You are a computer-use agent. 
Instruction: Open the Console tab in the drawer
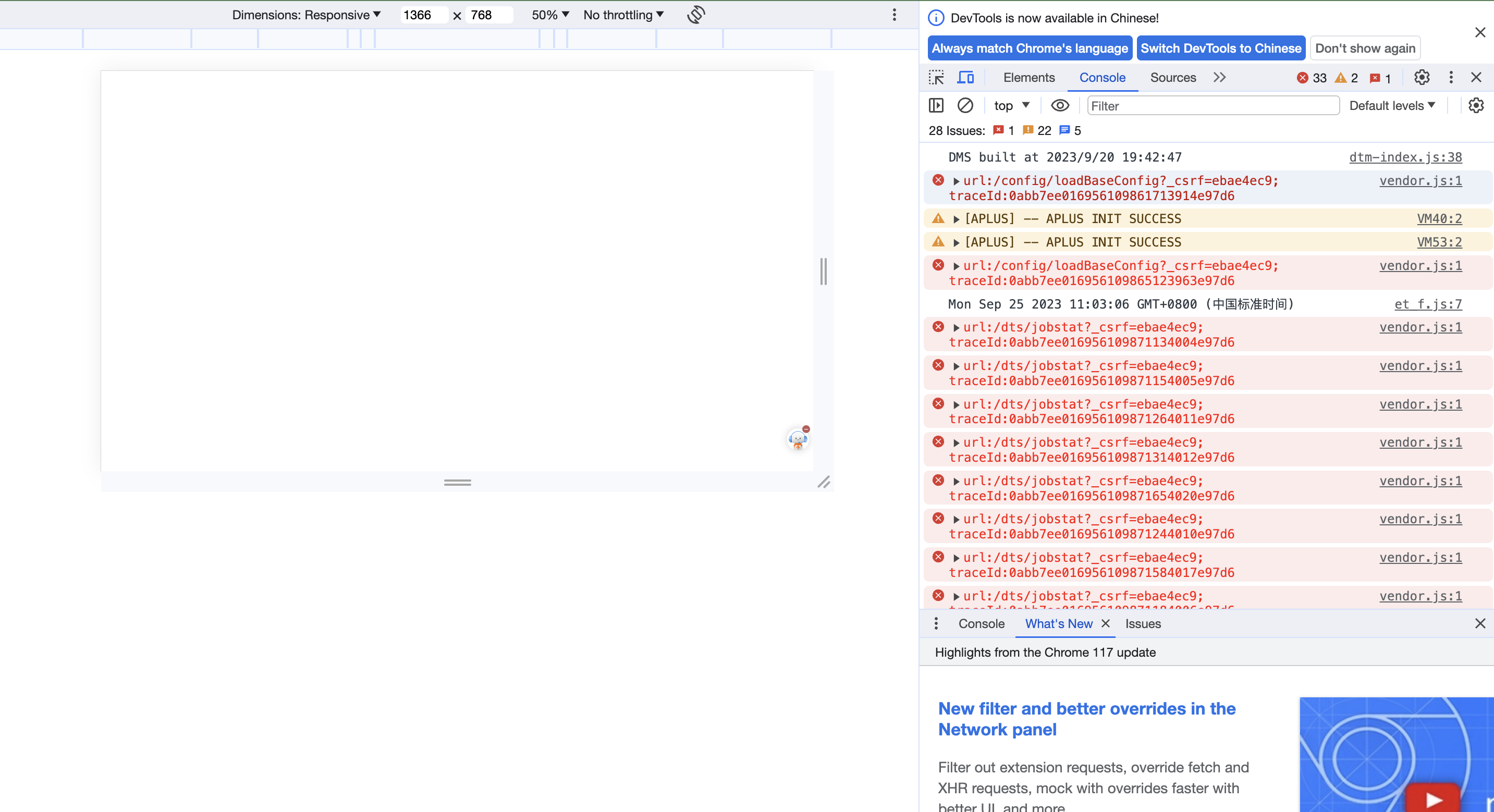click(981, 623)
